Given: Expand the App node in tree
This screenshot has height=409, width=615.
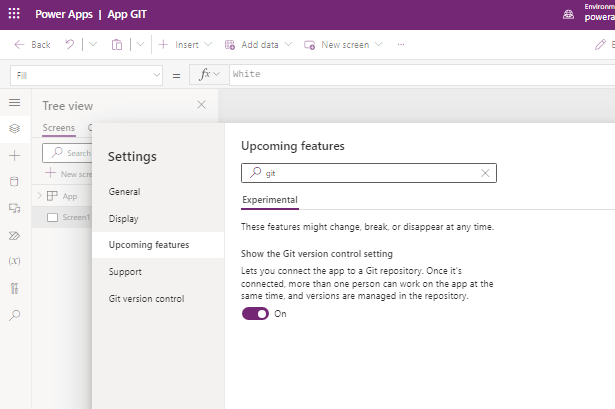Looking at the screenshot, I should [x=39, y=196].
